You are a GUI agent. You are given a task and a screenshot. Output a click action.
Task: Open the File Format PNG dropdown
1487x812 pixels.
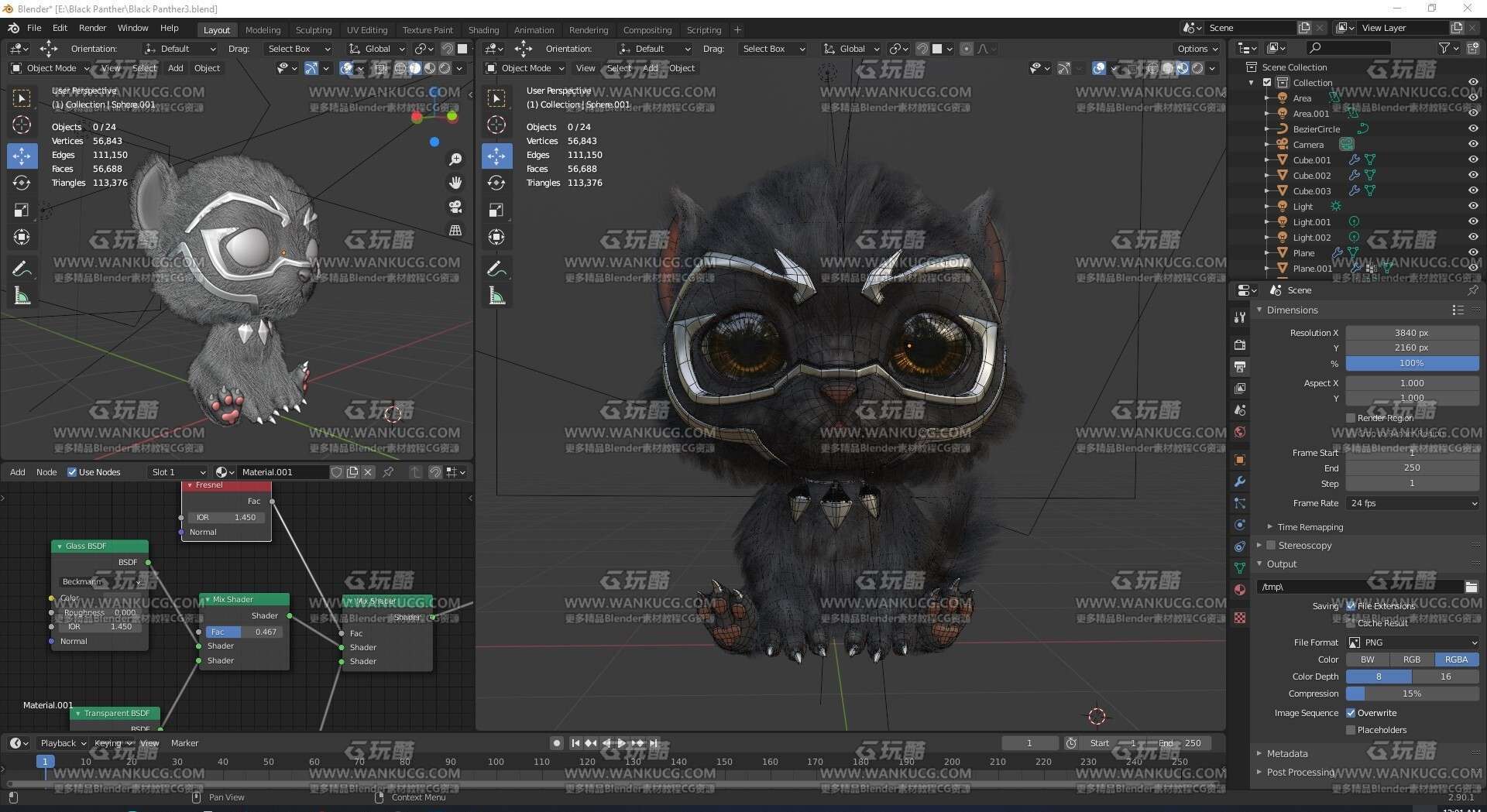point(1413,642)
